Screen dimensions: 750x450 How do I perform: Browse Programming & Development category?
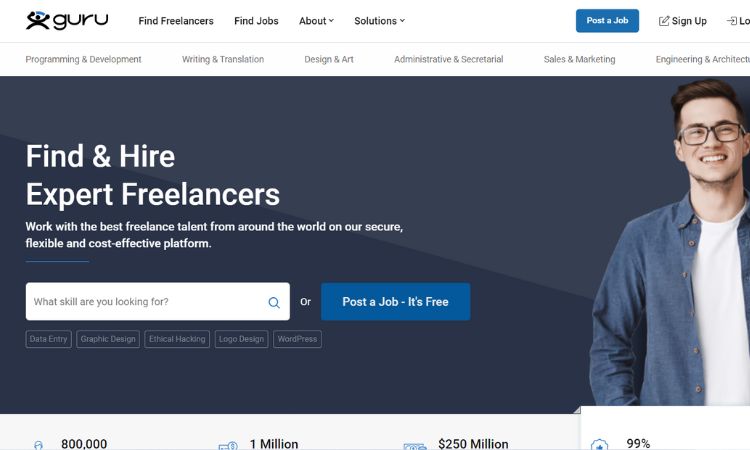pos(83,59)
